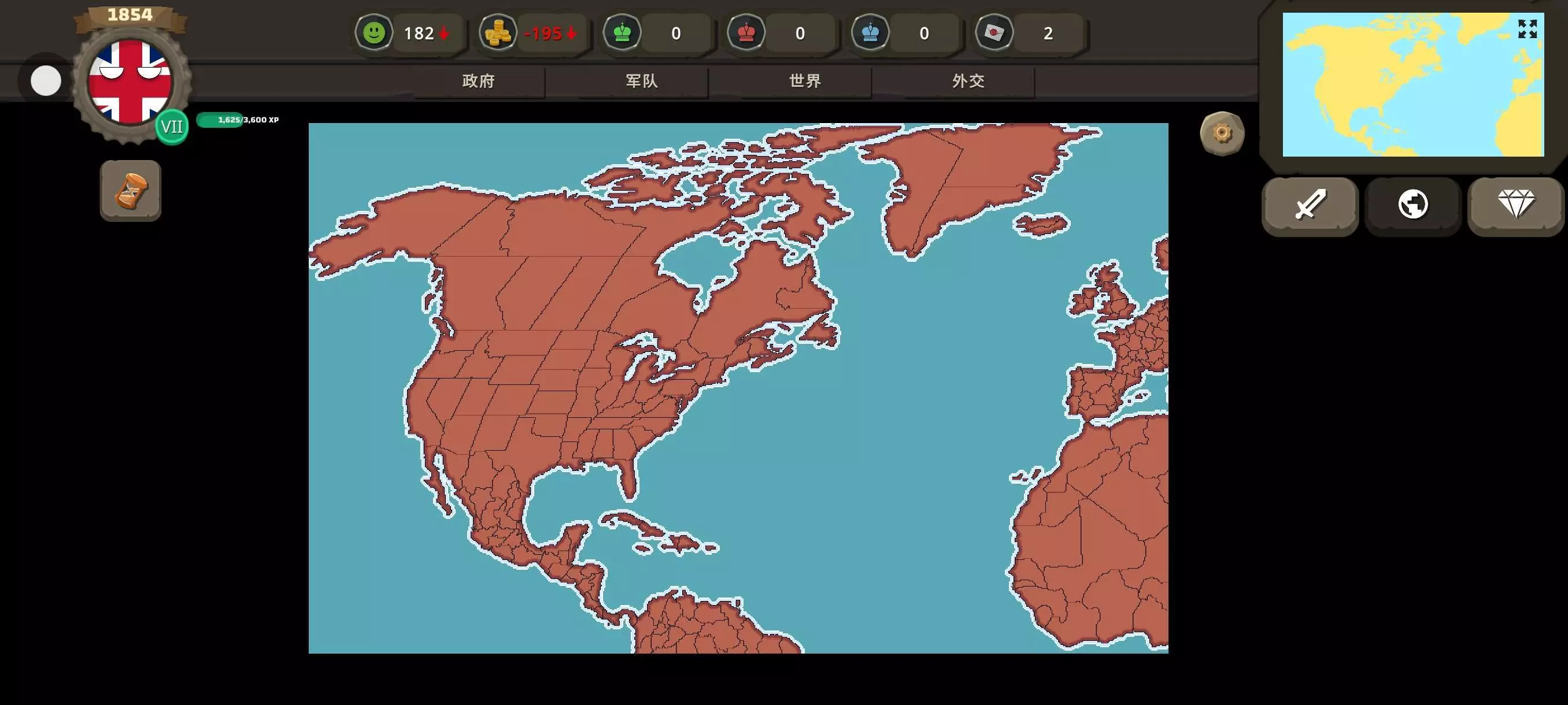This screenshot has height=705, width=1568.
Task: Click the gold coins treasury icon
Action: 498,32
